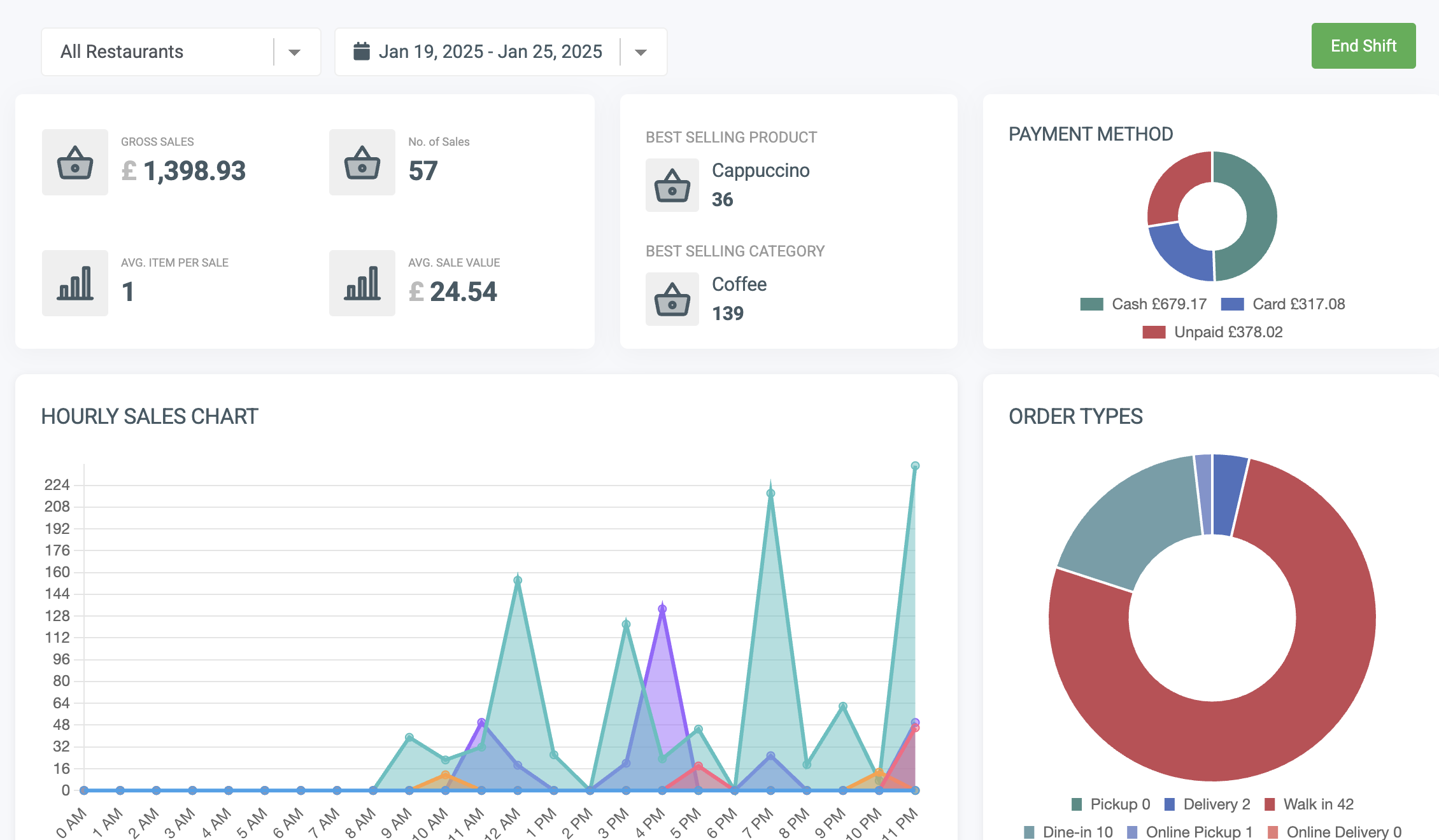1439x840 pixels.
Task: Click the PAYMENT METHOD heading
Action: tap(1091, 134)
